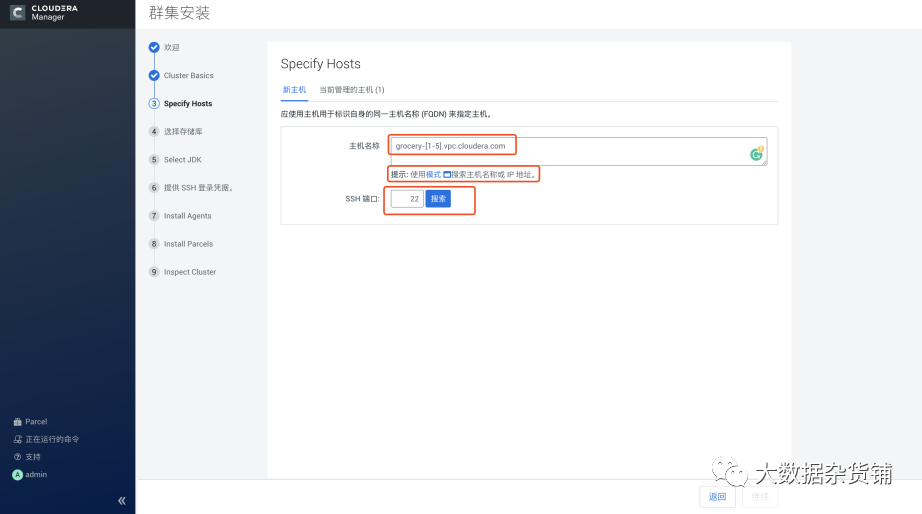Click the pattern link external icon
This screenshot has height=514, width=922.
447,175
